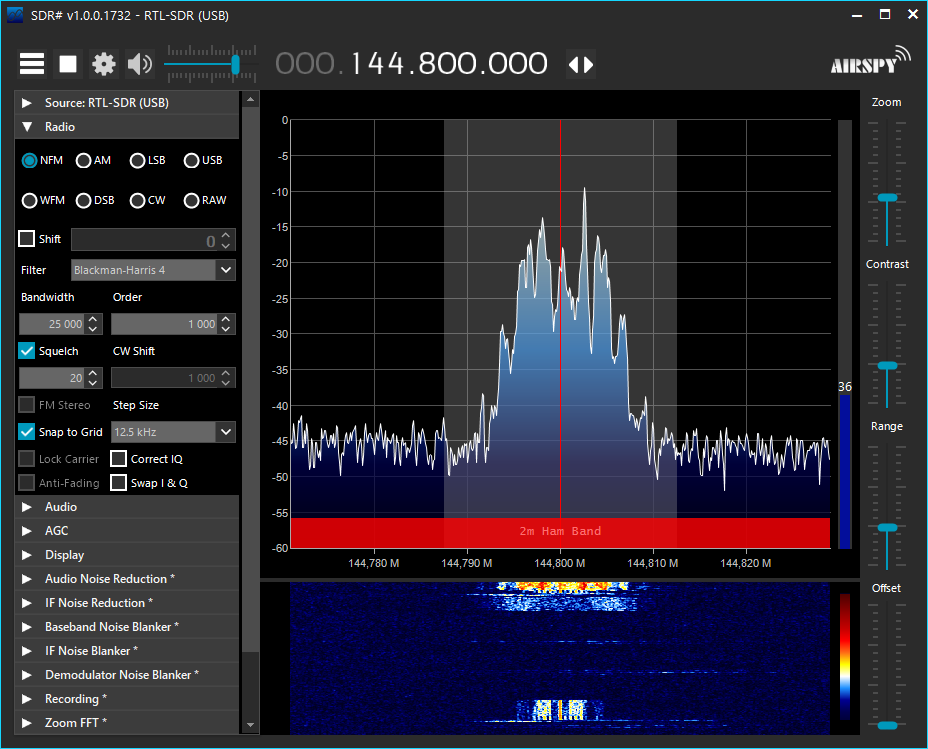
Task: Increase filter Order with up arrow
Action: pos(225,319)
